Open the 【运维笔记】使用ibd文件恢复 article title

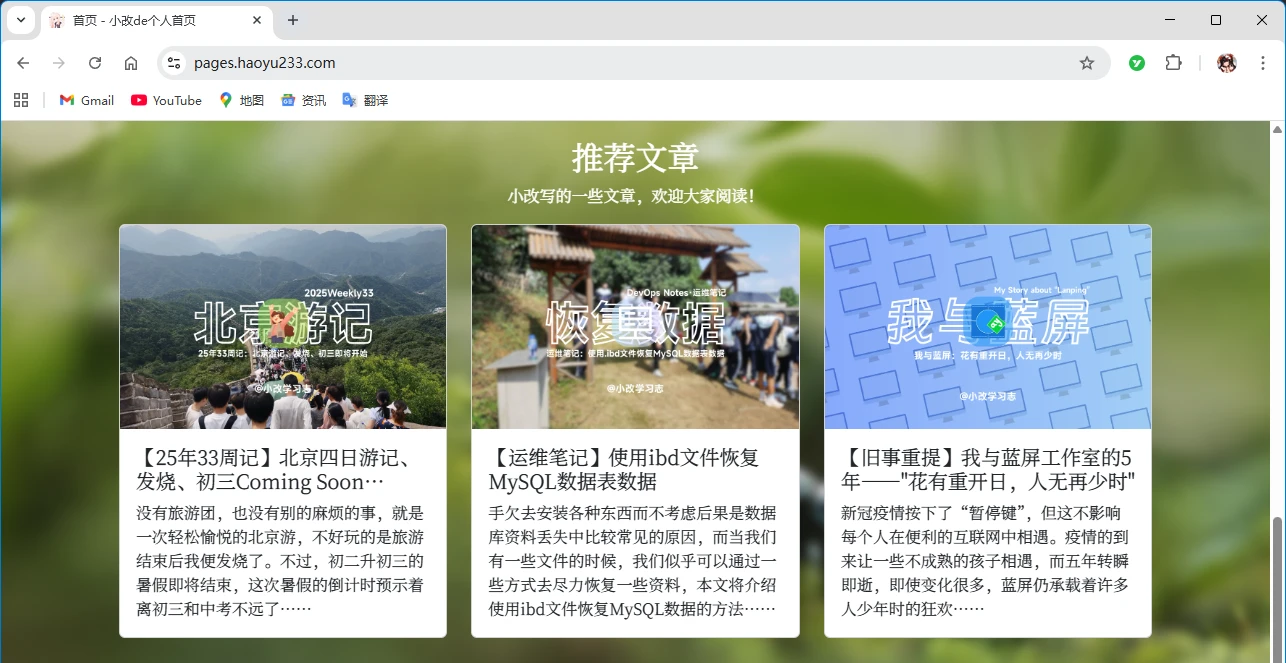(x=624, y=469)
